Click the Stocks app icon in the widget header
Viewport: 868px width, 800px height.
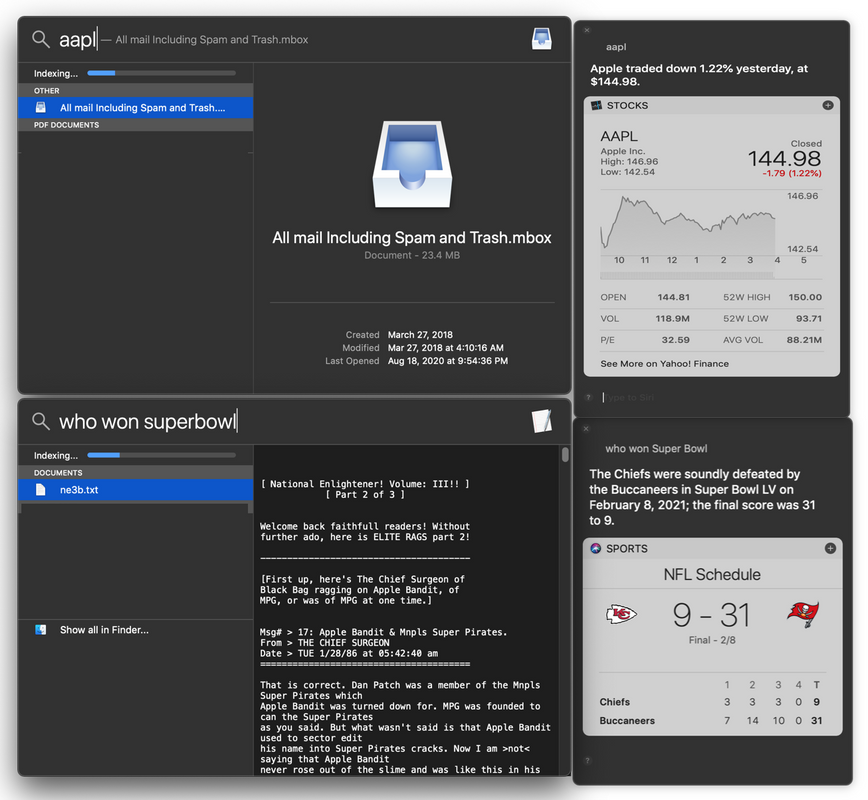click(596, 105)
